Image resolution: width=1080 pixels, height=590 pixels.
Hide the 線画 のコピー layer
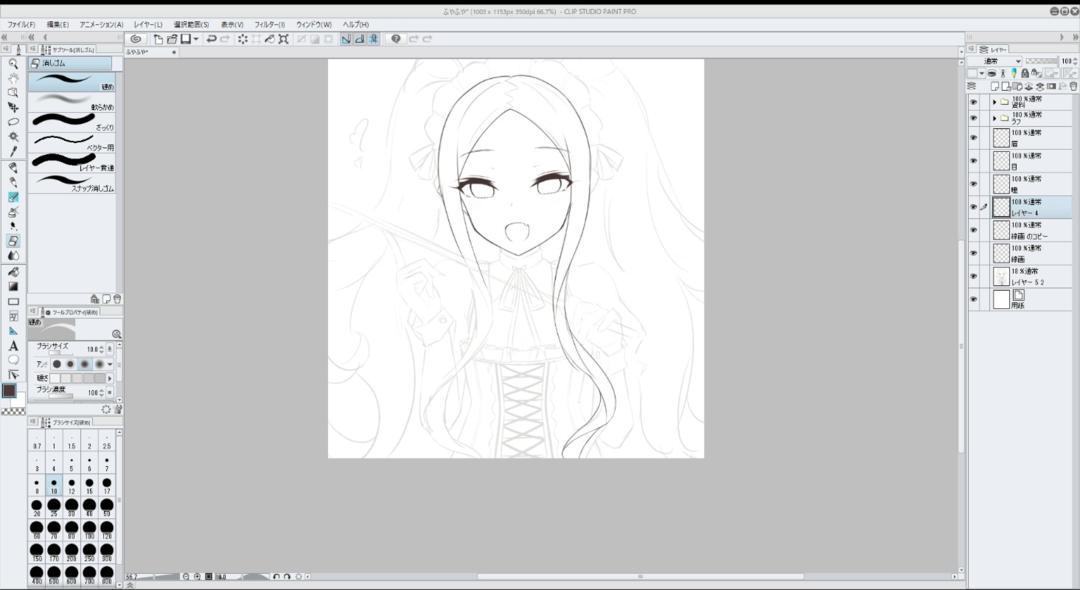pyautogui.click(x=973, y=230)
